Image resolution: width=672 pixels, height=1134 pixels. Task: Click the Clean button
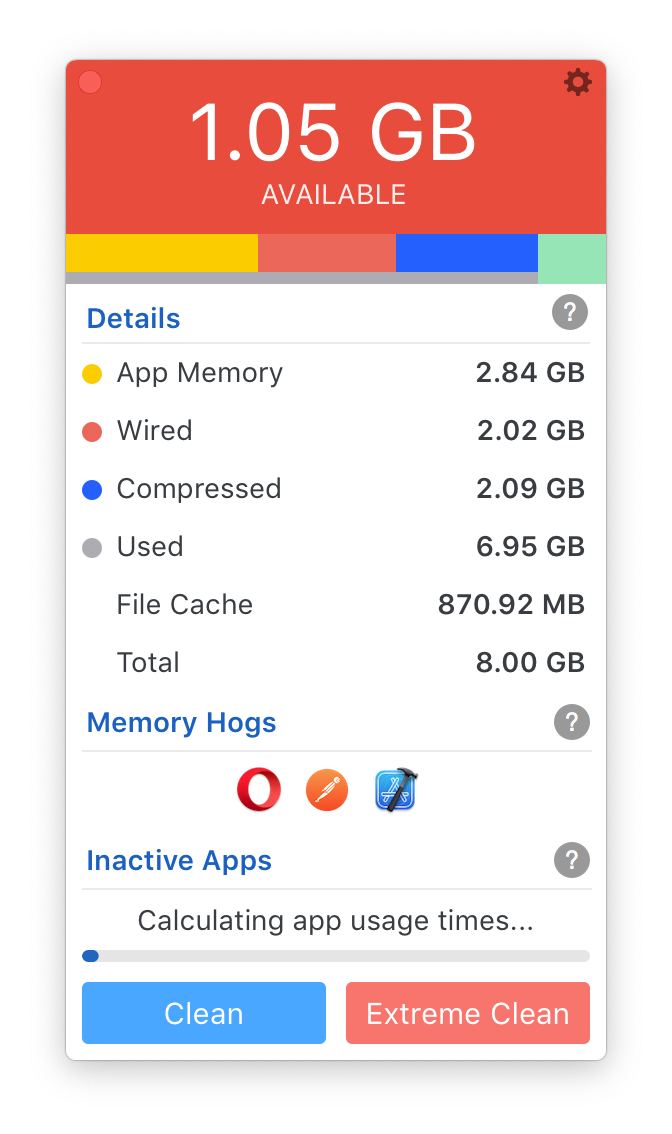pyautogui.click(x=204, y=1012)
